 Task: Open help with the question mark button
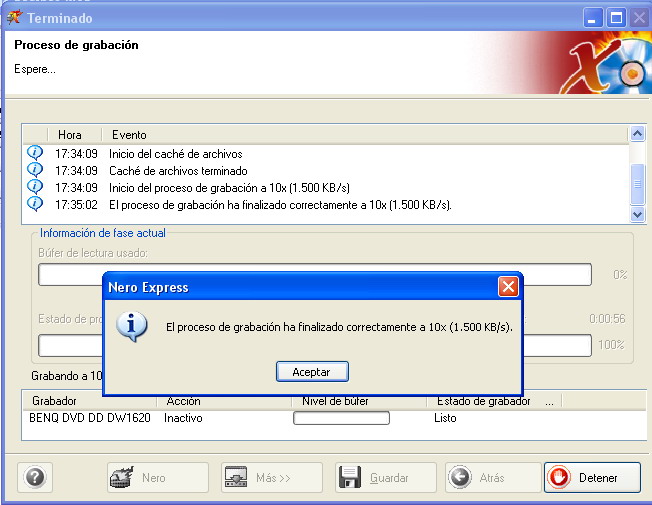point(35,478)
